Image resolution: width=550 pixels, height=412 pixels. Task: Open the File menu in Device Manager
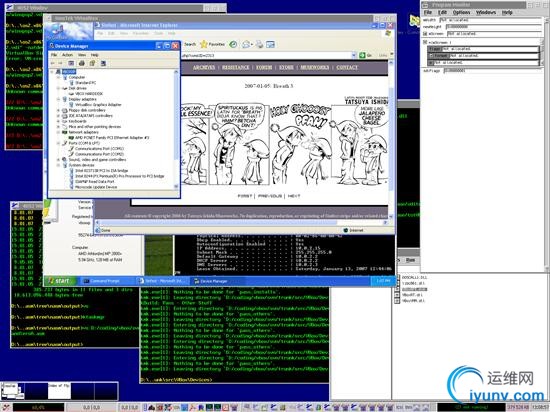click(x=54, y=55)
